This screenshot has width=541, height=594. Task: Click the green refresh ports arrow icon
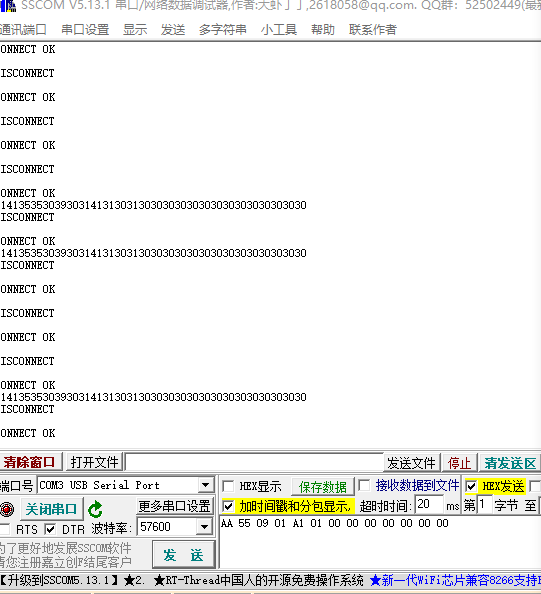point(95,509)
